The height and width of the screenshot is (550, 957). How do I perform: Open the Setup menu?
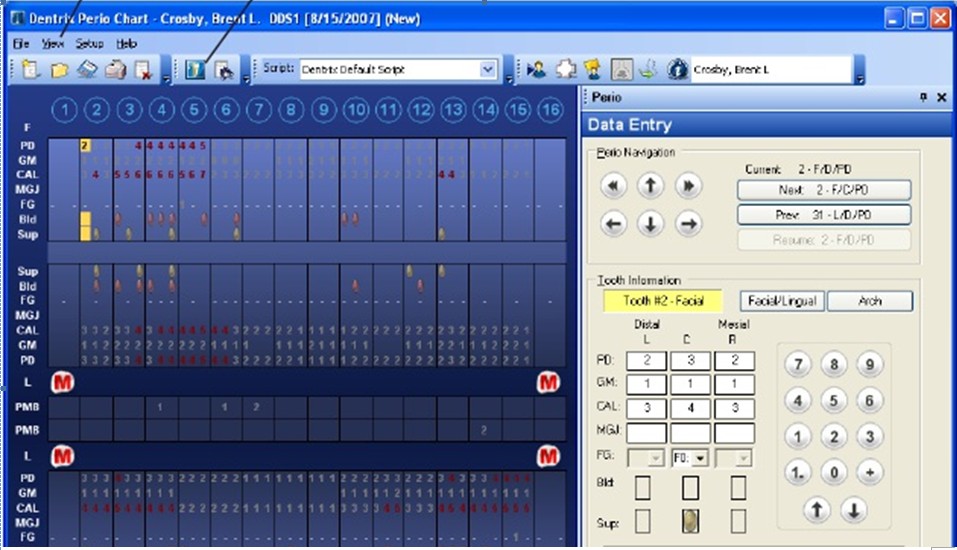point(89,44)
